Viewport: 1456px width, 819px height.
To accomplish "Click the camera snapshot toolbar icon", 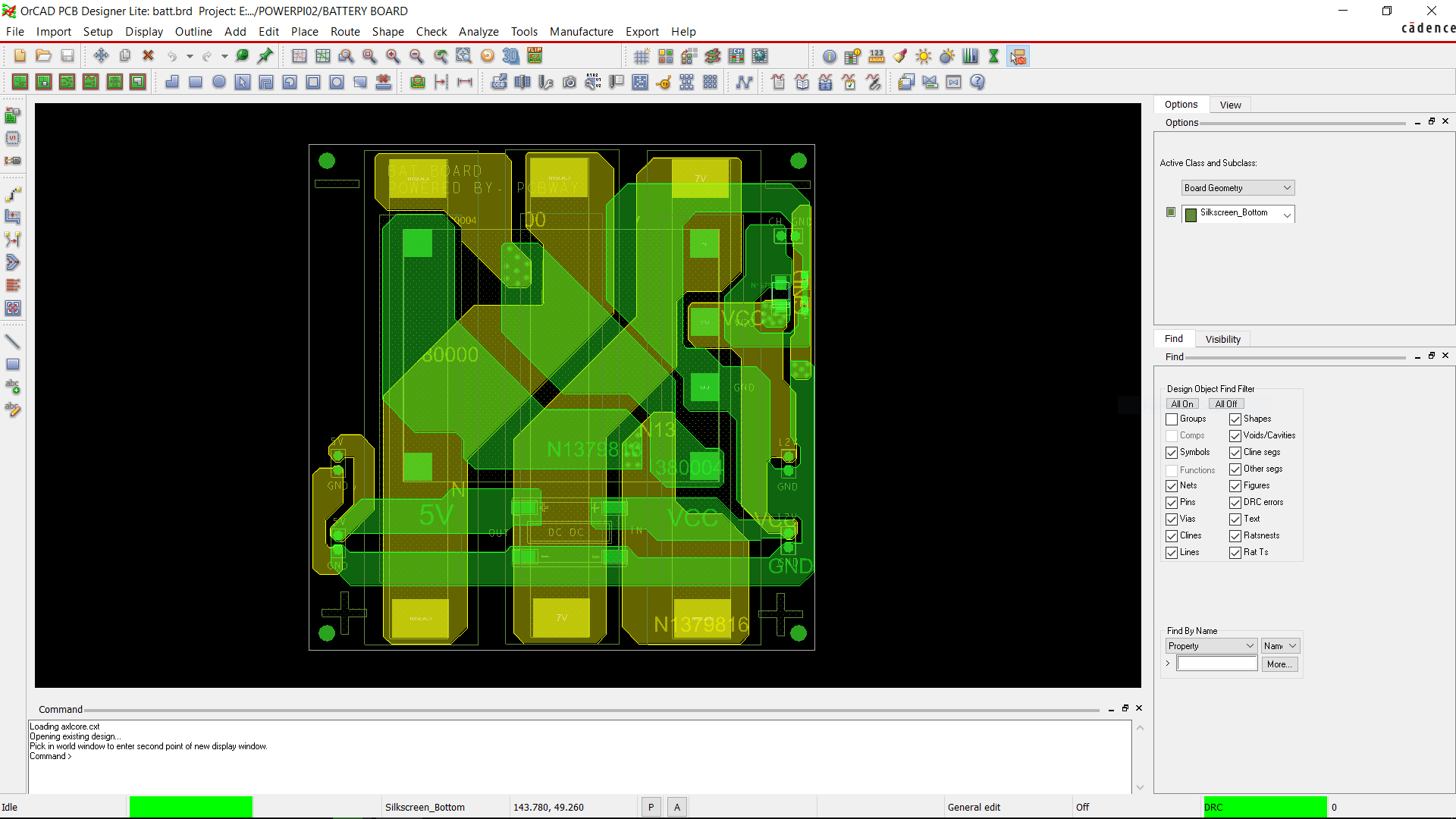I will pos(570,82).
